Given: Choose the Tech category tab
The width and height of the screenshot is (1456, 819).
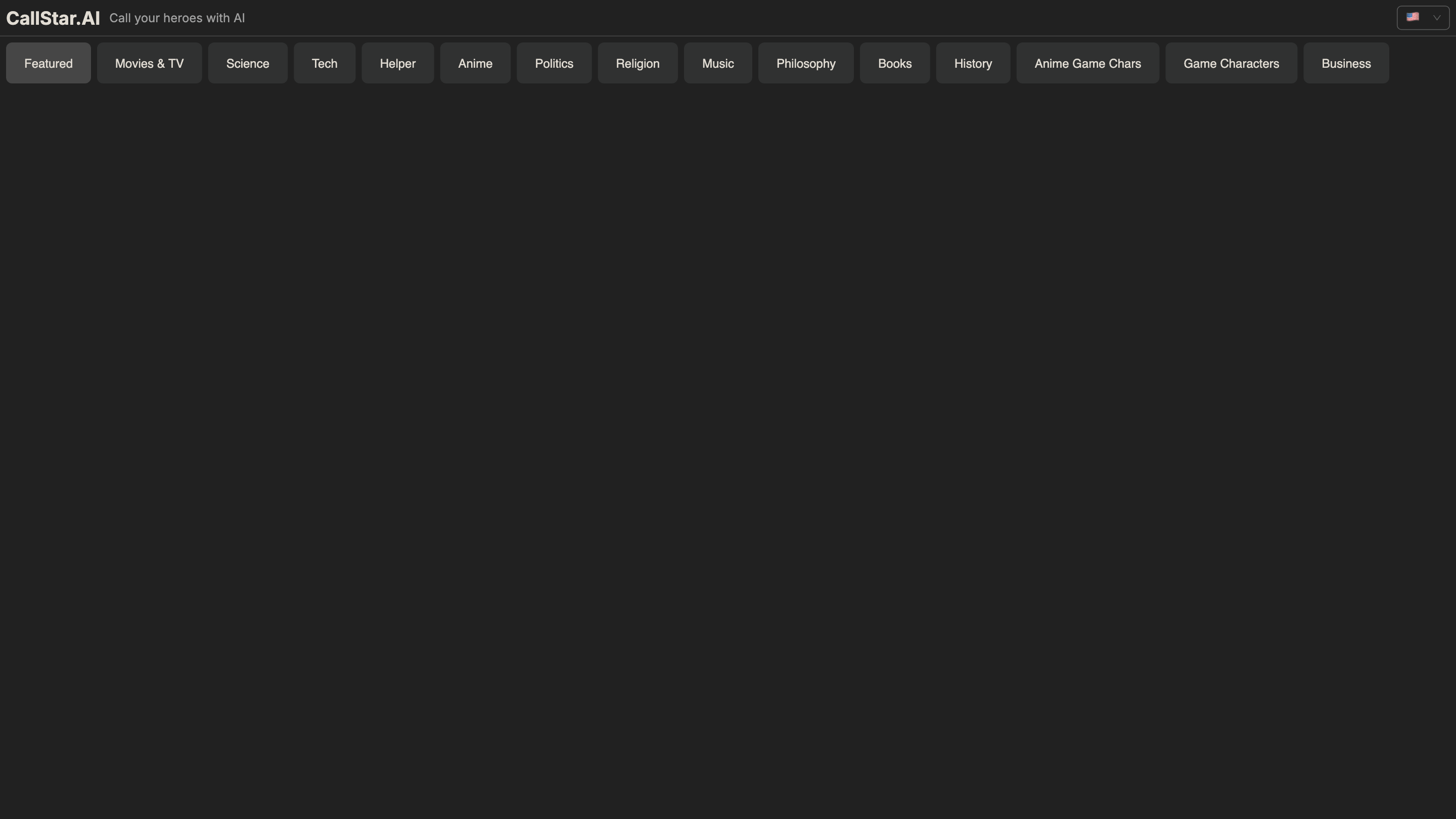Looking at the screenshot, I should [x=325, y=63].
